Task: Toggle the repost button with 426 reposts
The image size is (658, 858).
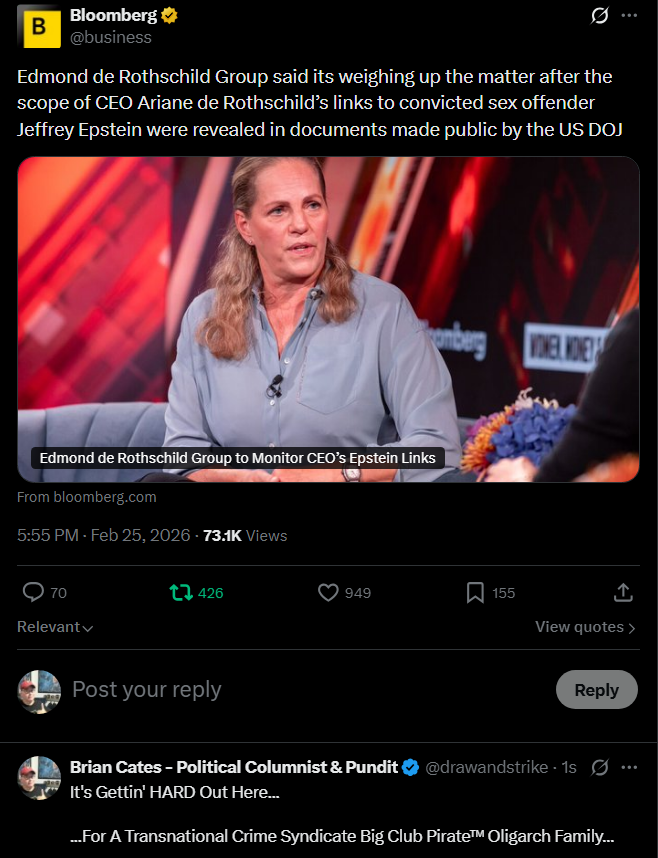Action: (x=181, y=593)
